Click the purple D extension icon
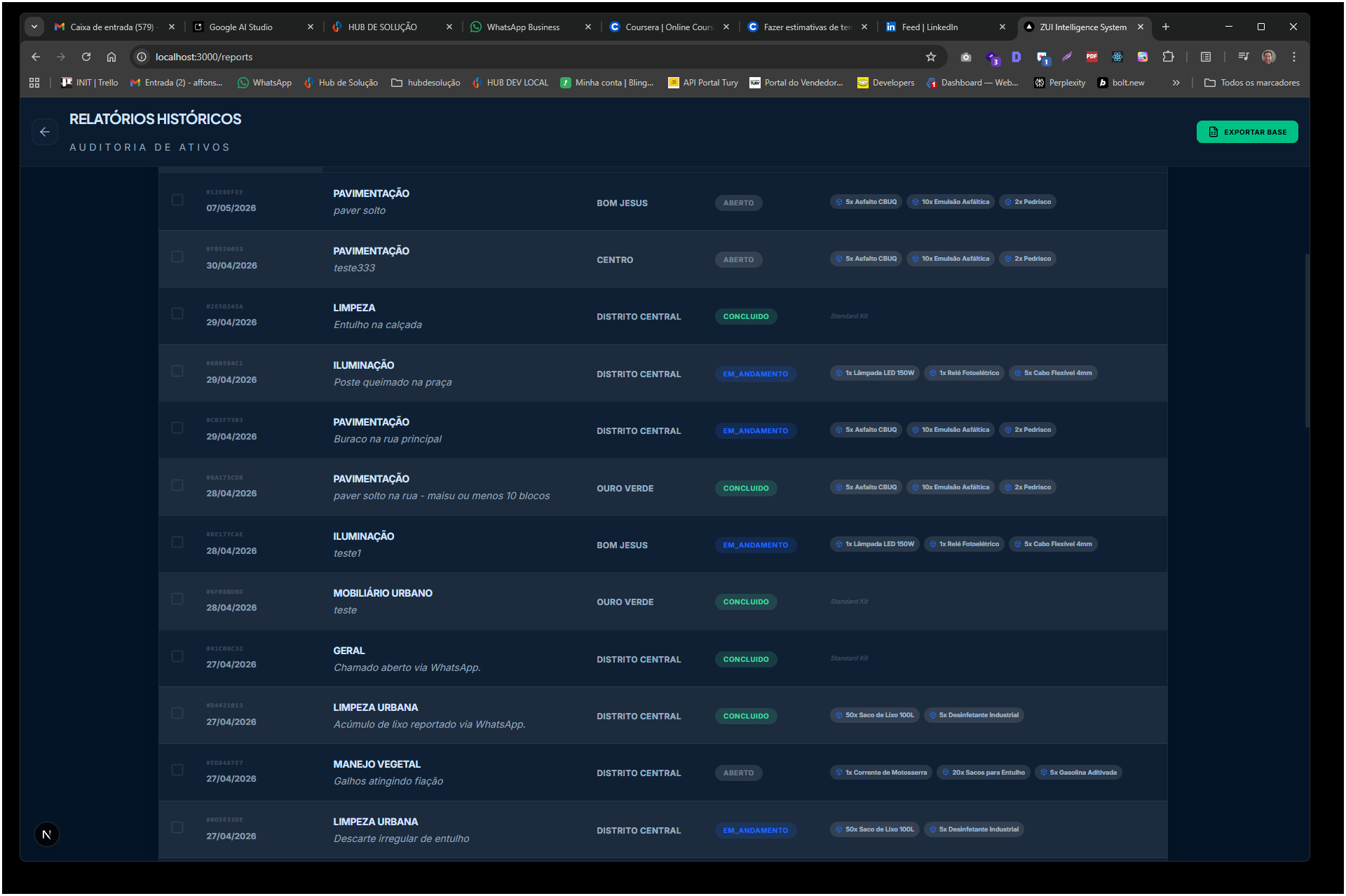The height and width of the screenshot is (896, 1346). click(1017, 57)
